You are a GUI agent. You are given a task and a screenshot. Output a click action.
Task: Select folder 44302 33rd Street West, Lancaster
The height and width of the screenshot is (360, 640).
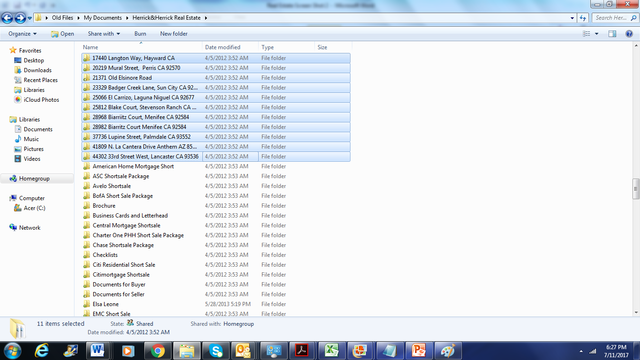pos(216,156)
